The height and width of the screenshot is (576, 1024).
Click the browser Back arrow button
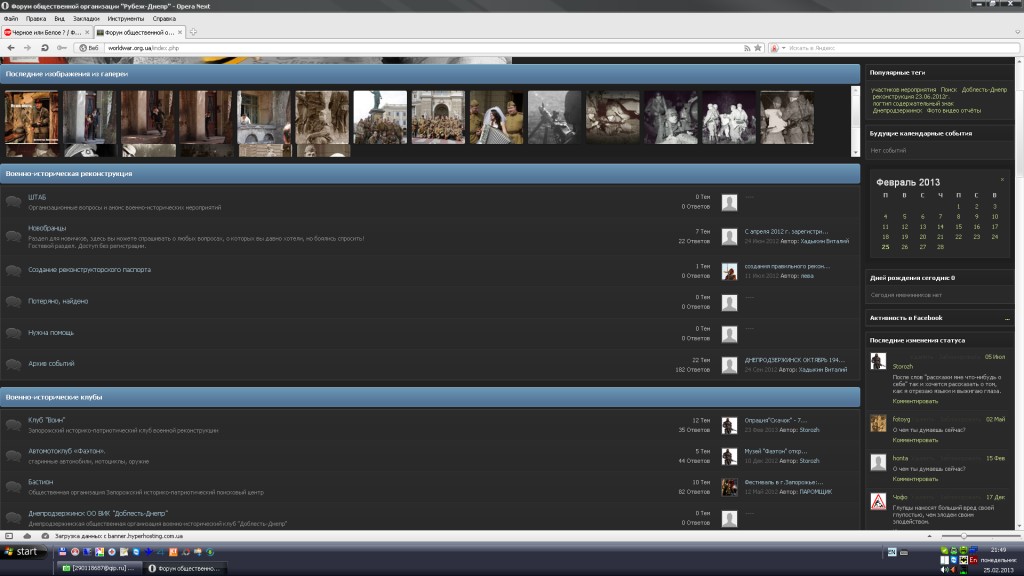pyautogui.click(x=10, y=47)
